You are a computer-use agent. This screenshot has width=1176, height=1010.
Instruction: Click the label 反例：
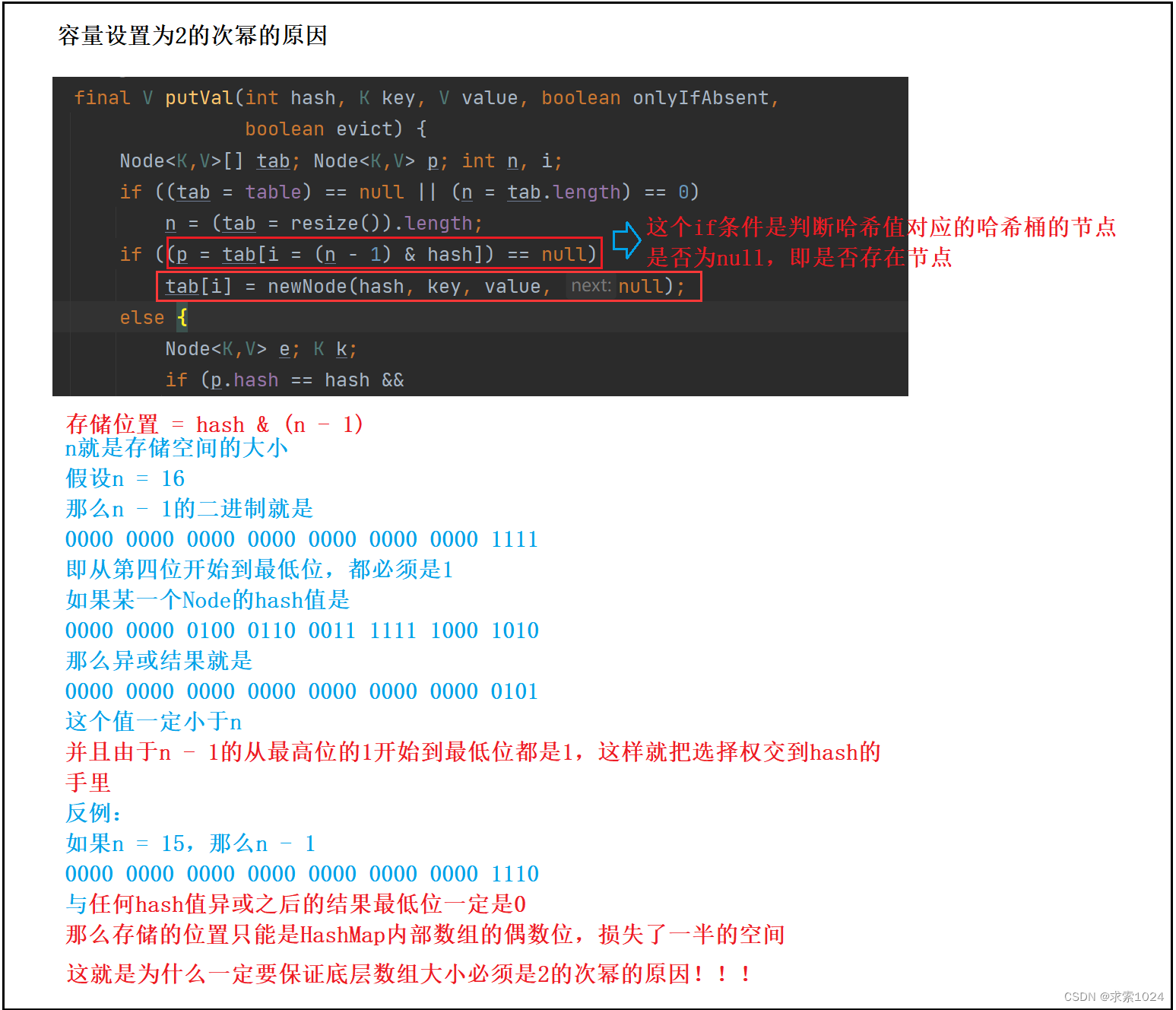pos(94,812)
